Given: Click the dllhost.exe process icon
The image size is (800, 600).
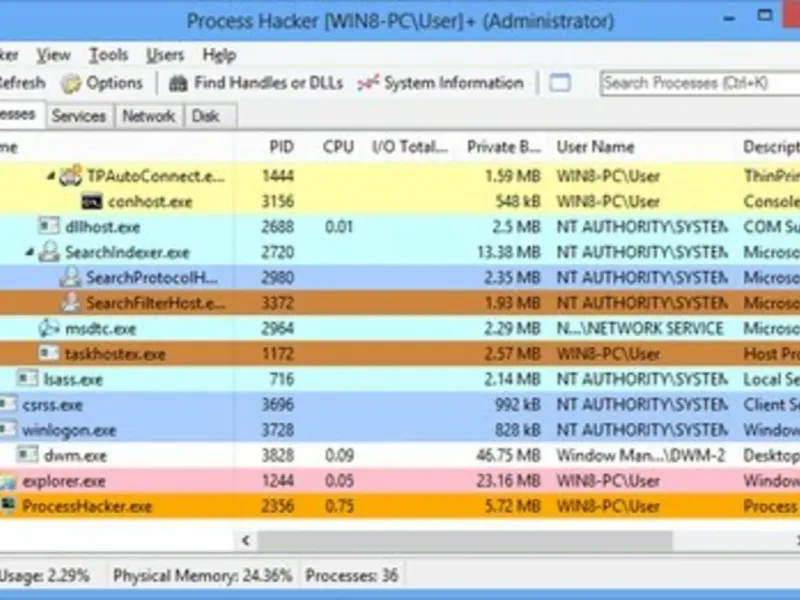Looking at the screenshot, I should [x=49, y=226].
